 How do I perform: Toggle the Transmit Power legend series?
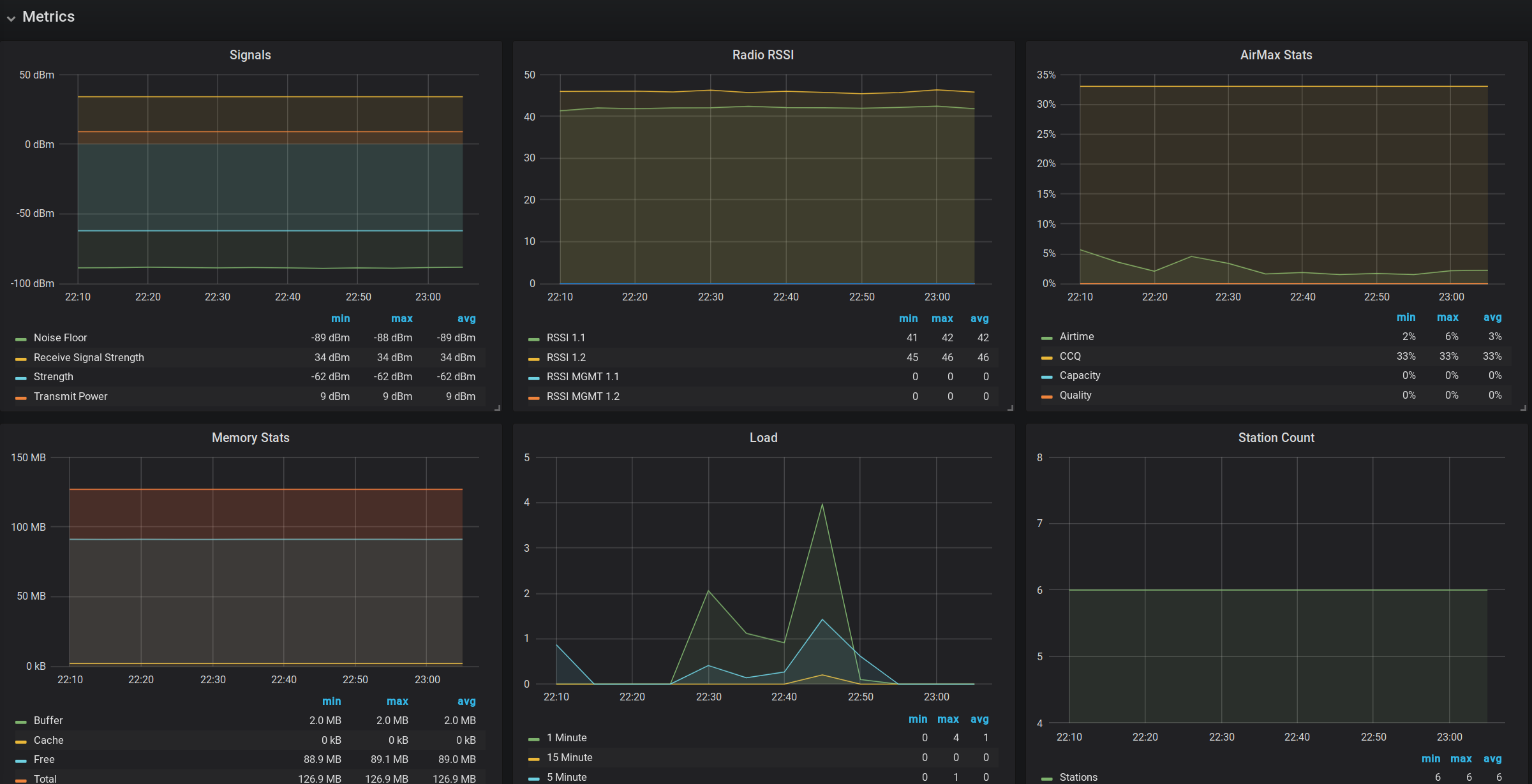(70, 396)
